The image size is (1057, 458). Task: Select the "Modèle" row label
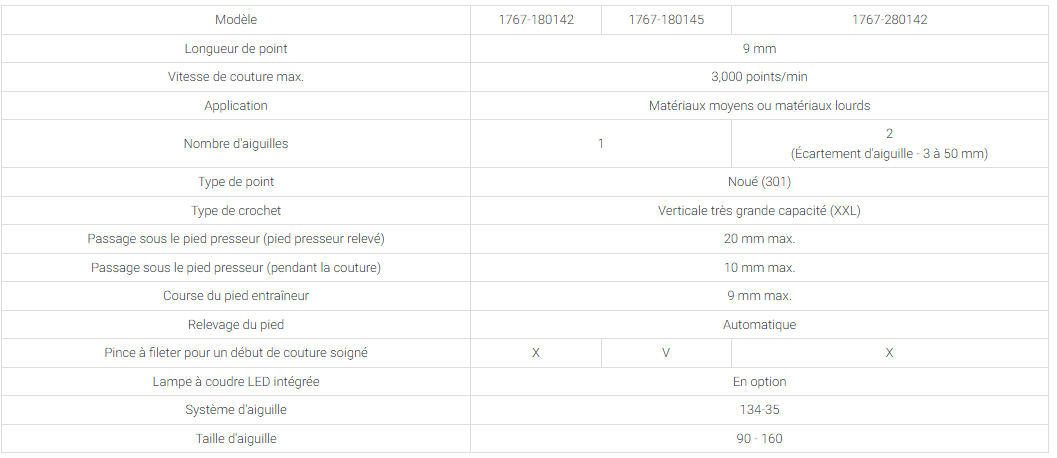(x=236, y=20)
